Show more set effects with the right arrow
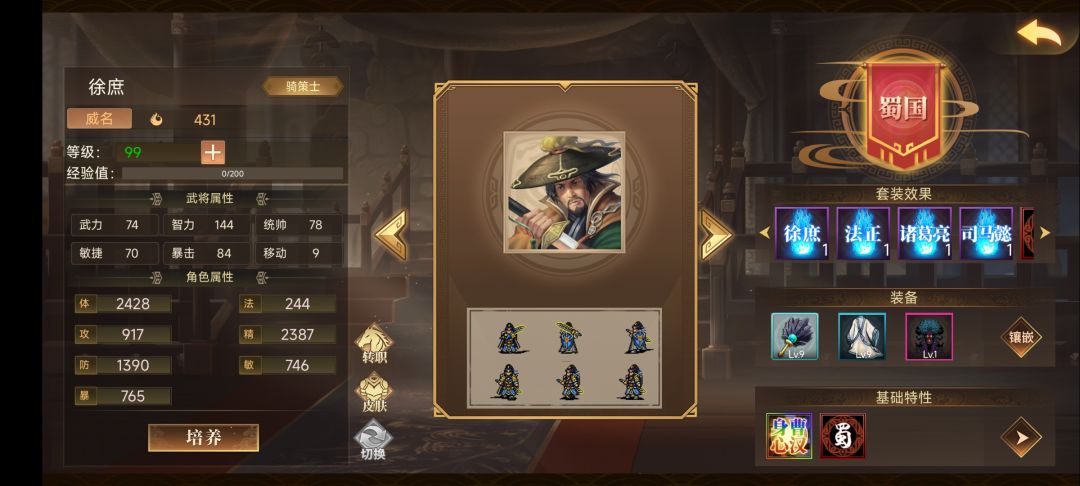 1045,233
